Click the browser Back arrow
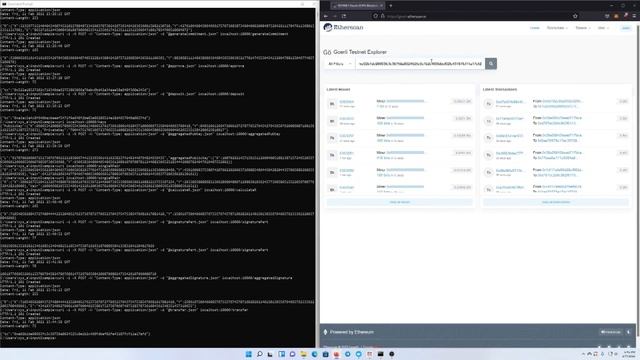 [x=326, y=16]
